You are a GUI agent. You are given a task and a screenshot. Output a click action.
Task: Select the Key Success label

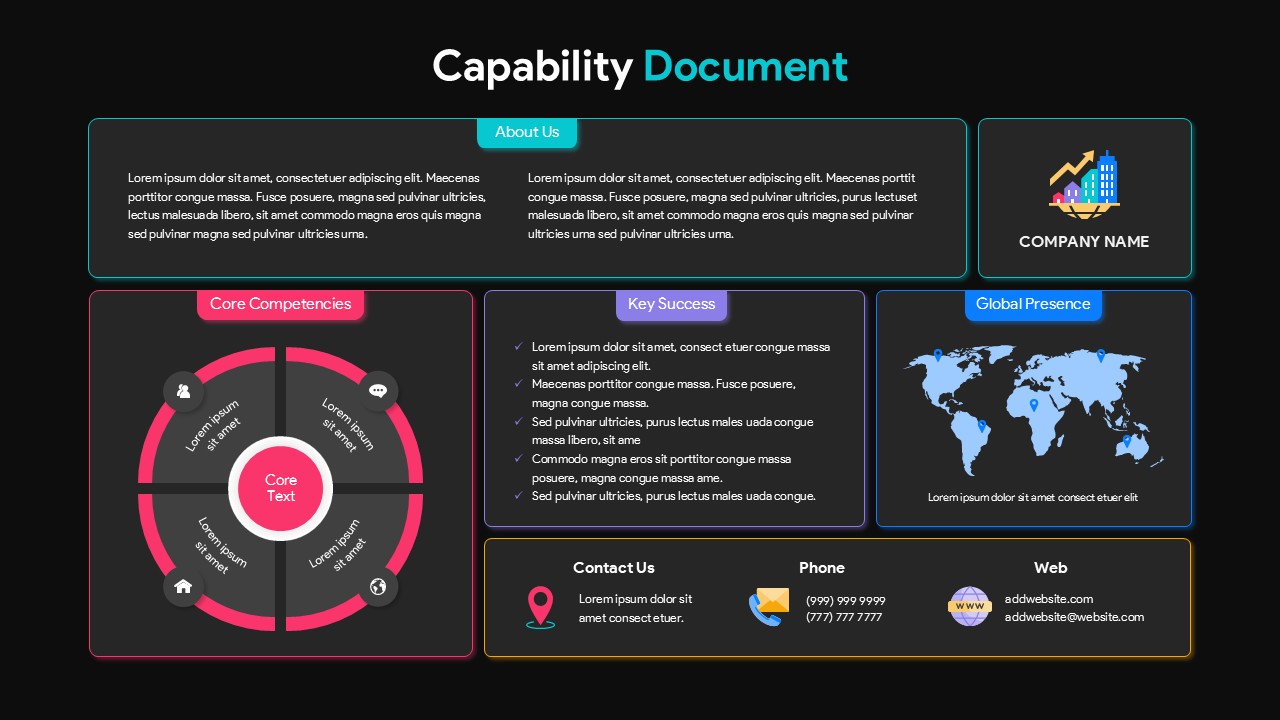coord(671,304)
